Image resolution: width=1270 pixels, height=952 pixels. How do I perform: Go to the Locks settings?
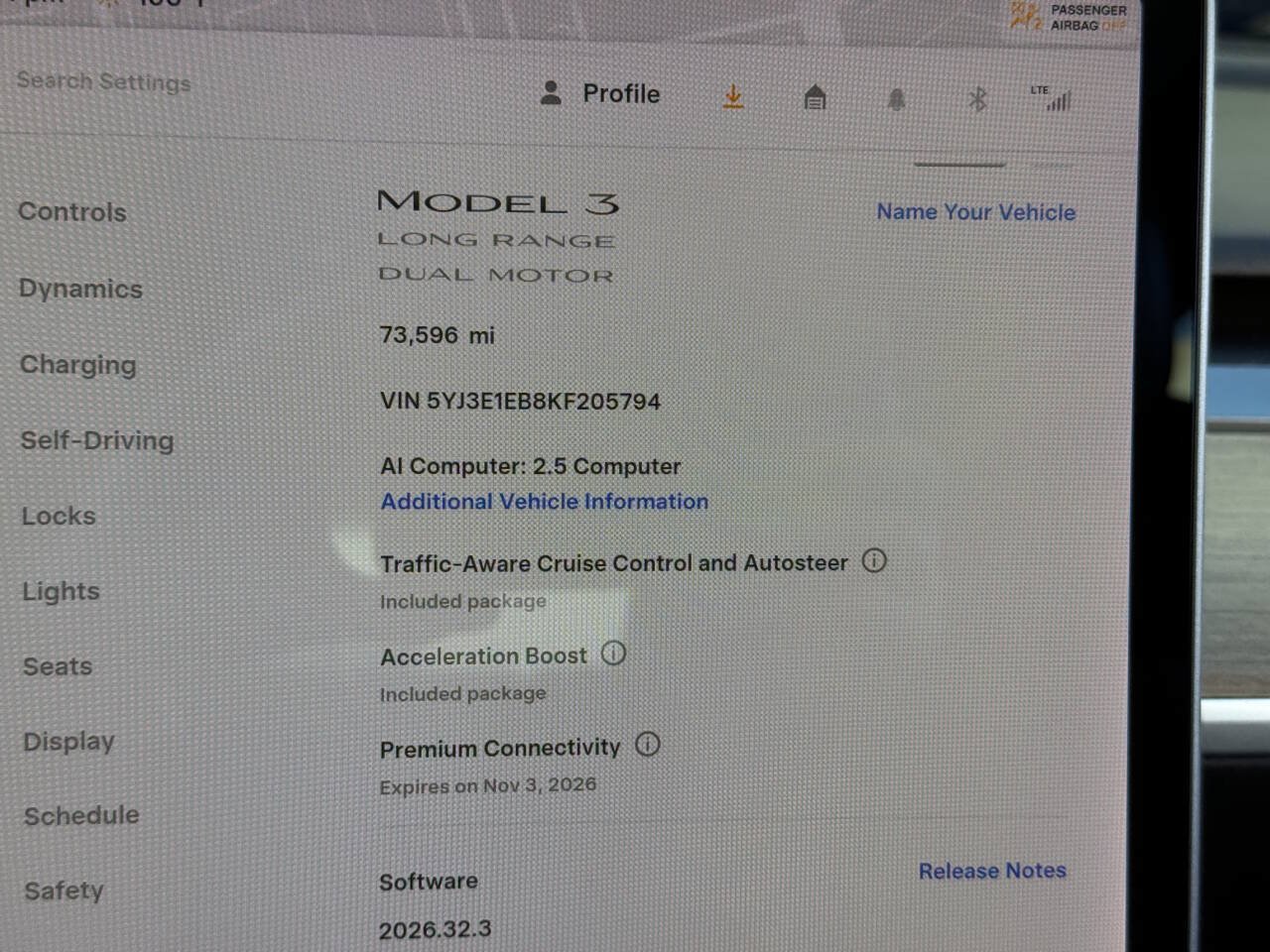59,516
